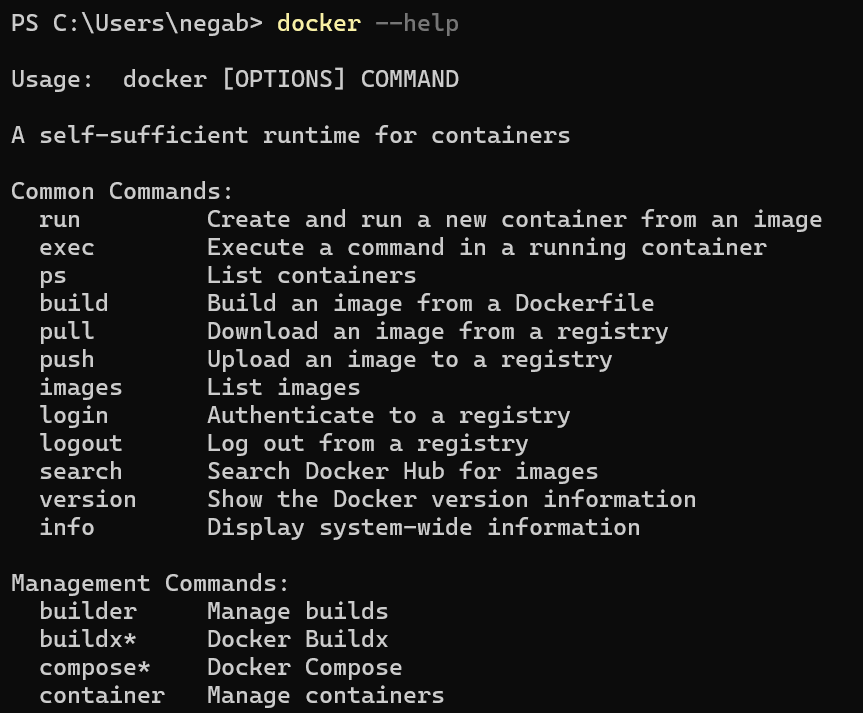
Task: Click the 'run' command name
Action: [60, 220]
